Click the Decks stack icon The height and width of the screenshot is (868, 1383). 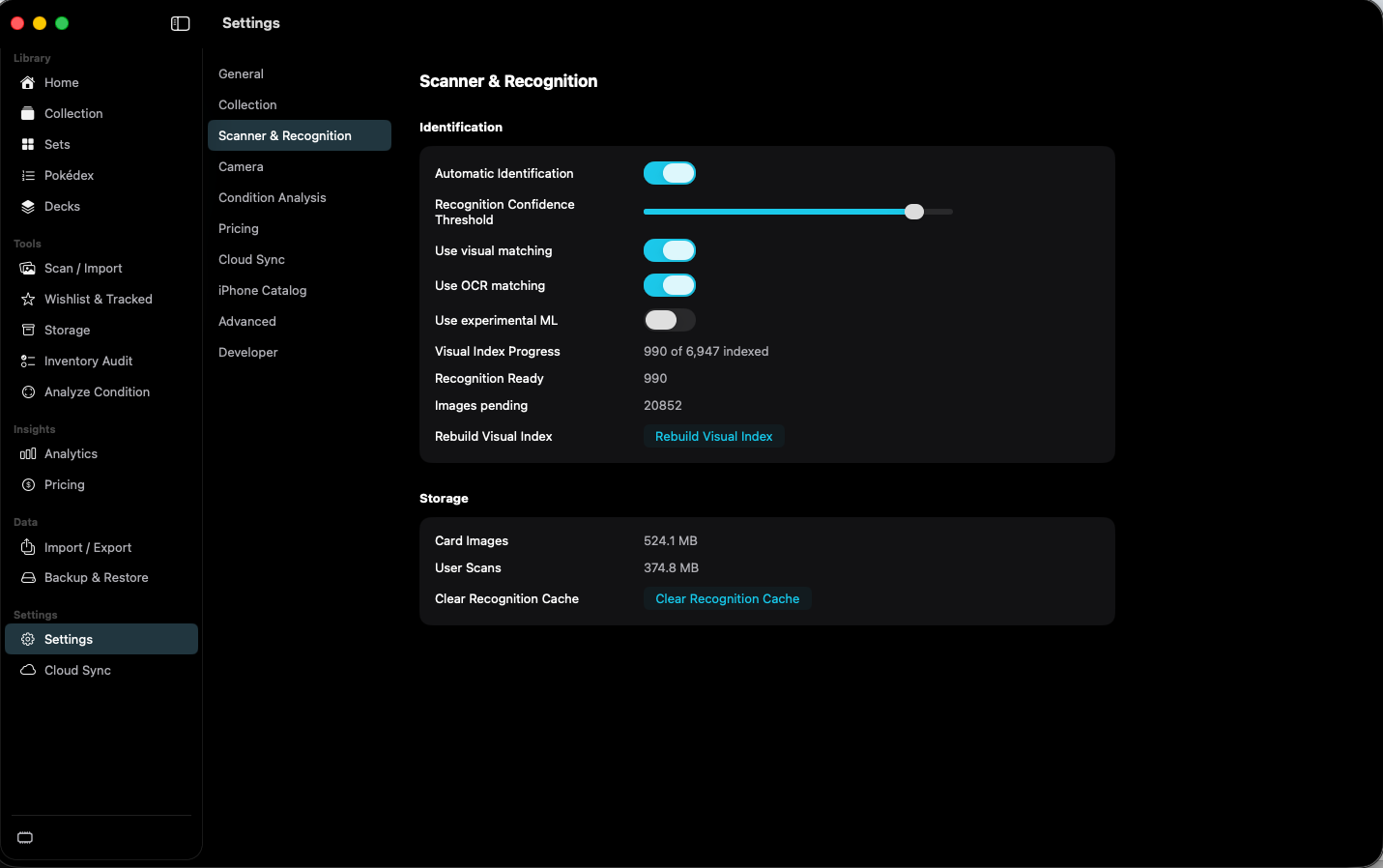click(28, 206)
